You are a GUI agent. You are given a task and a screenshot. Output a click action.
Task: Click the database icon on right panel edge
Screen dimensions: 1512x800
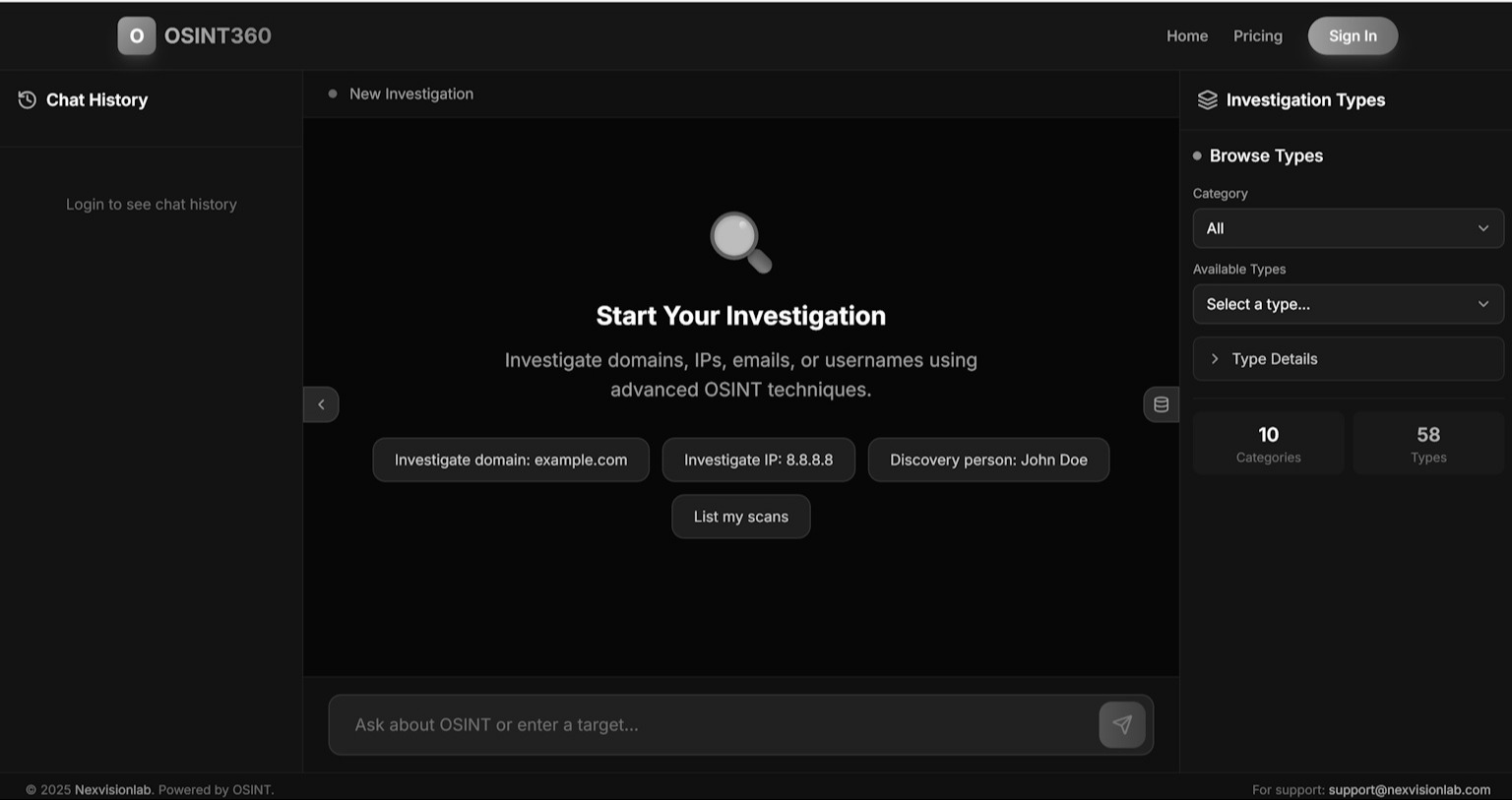tap(1161, 404)
